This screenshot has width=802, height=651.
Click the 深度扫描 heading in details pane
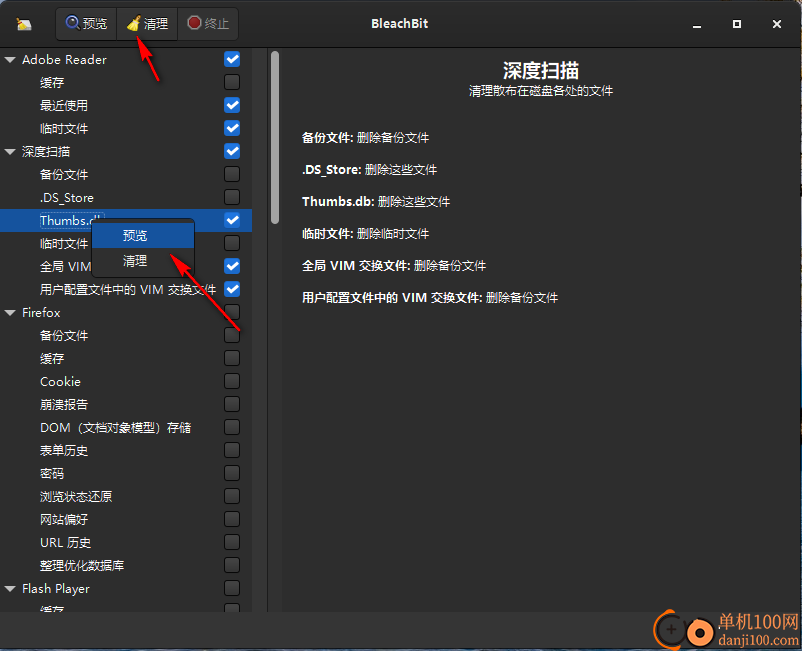541,71
